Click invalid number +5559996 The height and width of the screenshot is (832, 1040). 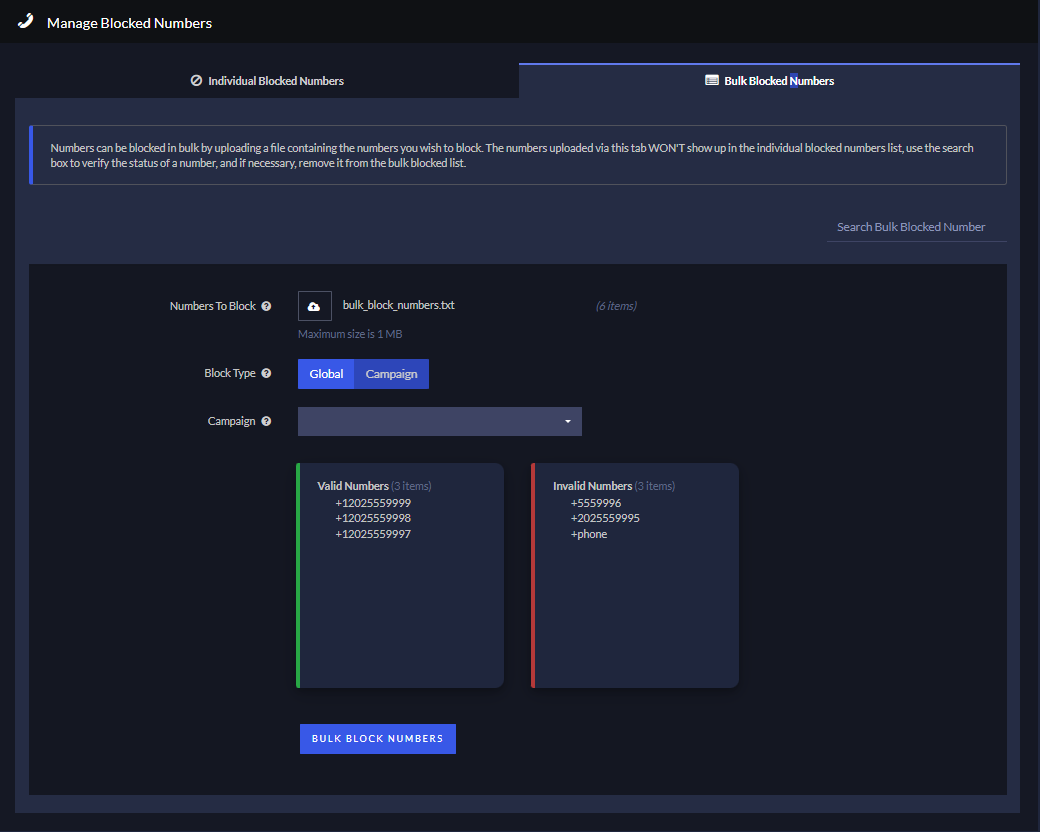click(x=596, y=503)
